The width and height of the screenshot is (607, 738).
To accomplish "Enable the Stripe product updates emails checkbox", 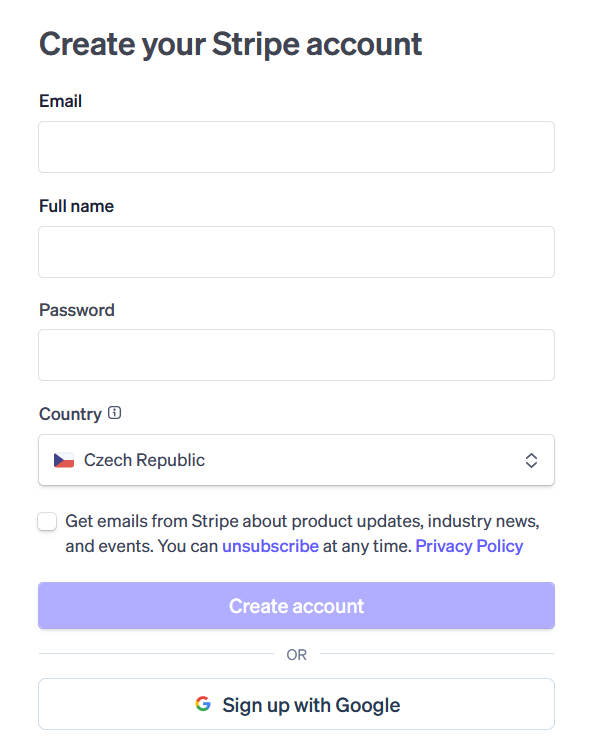I will [x=47, y=521].
